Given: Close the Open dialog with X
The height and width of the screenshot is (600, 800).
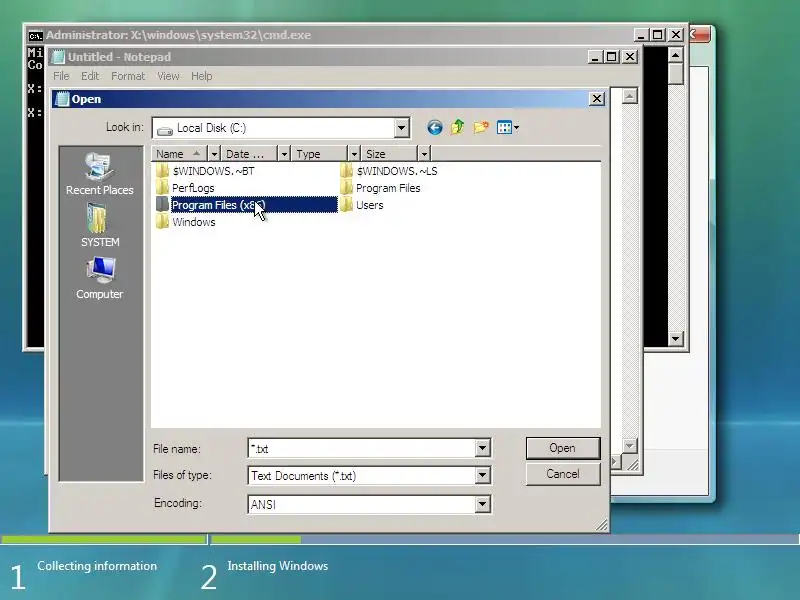Looking at the screenshot, I should click(x=597, y=98).
